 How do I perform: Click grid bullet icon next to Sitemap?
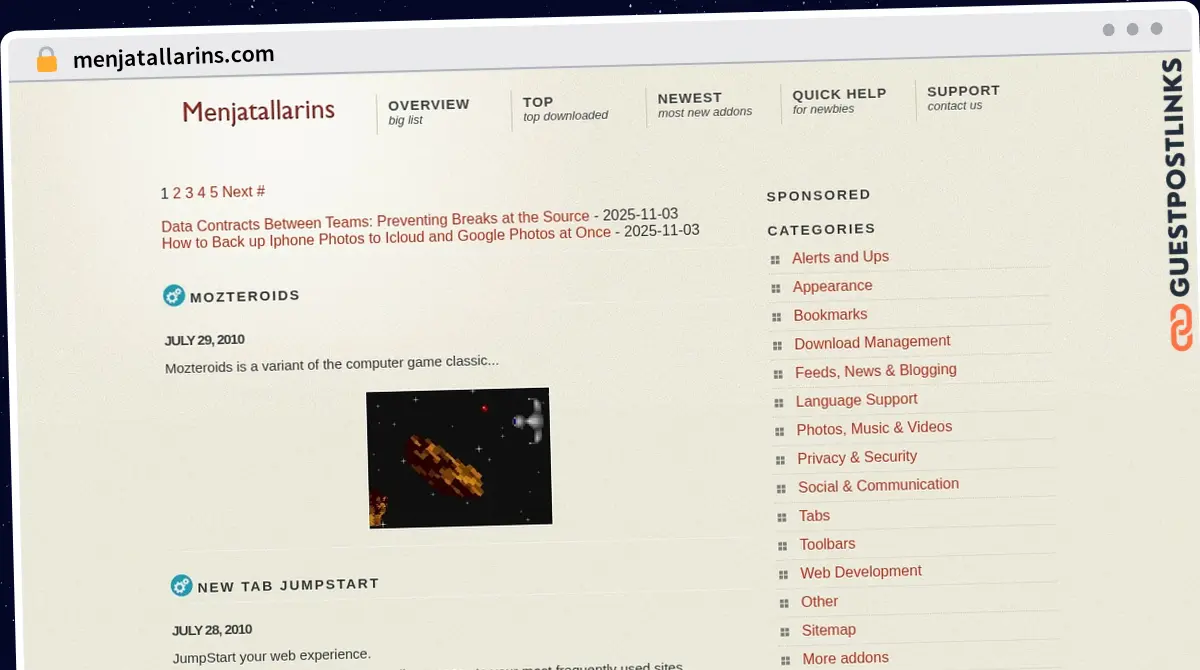click(x=785, y=632)
